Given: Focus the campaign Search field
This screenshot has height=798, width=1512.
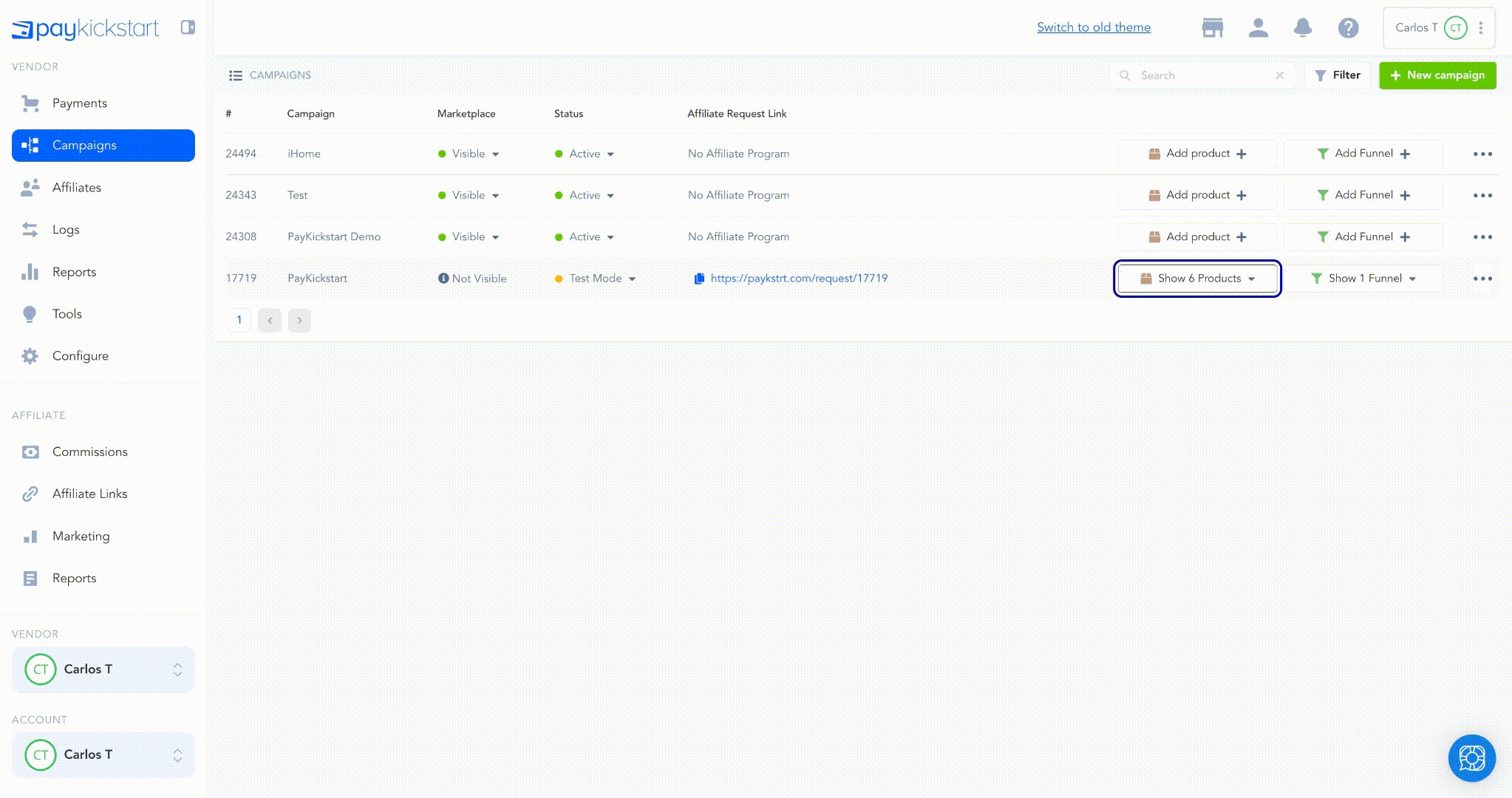Looking at the screenshot, I should point(1203,75).
